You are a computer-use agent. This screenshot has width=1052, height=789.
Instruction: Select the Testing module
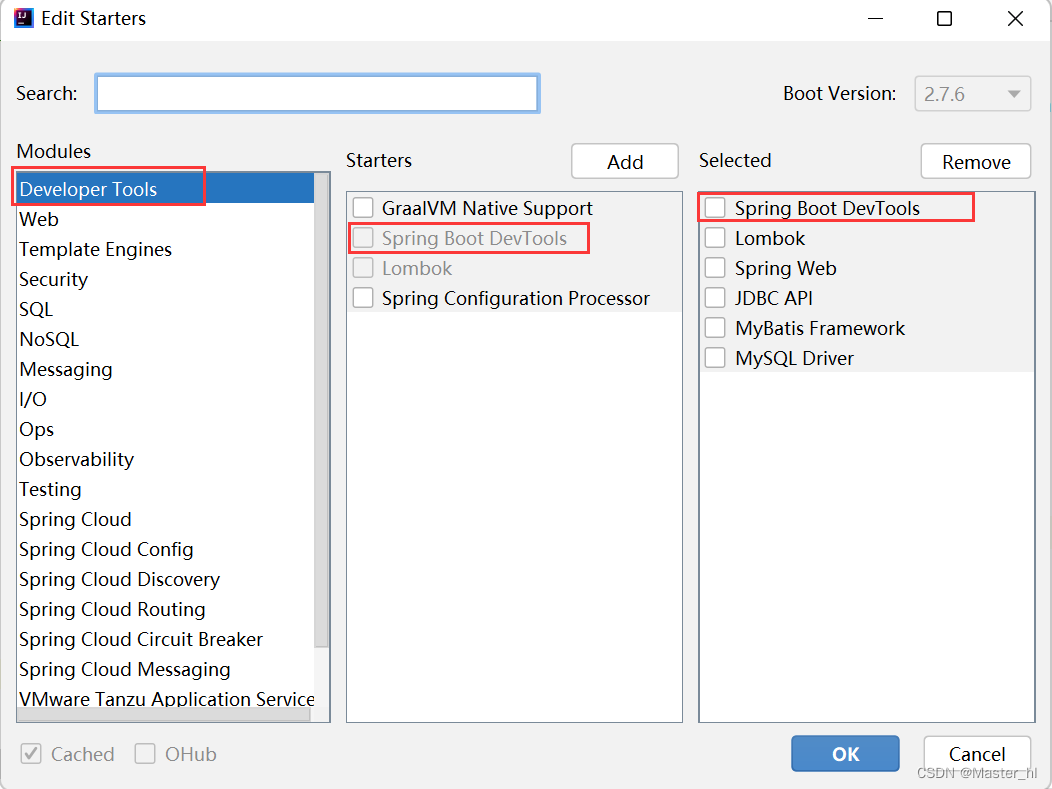point(165,489)
